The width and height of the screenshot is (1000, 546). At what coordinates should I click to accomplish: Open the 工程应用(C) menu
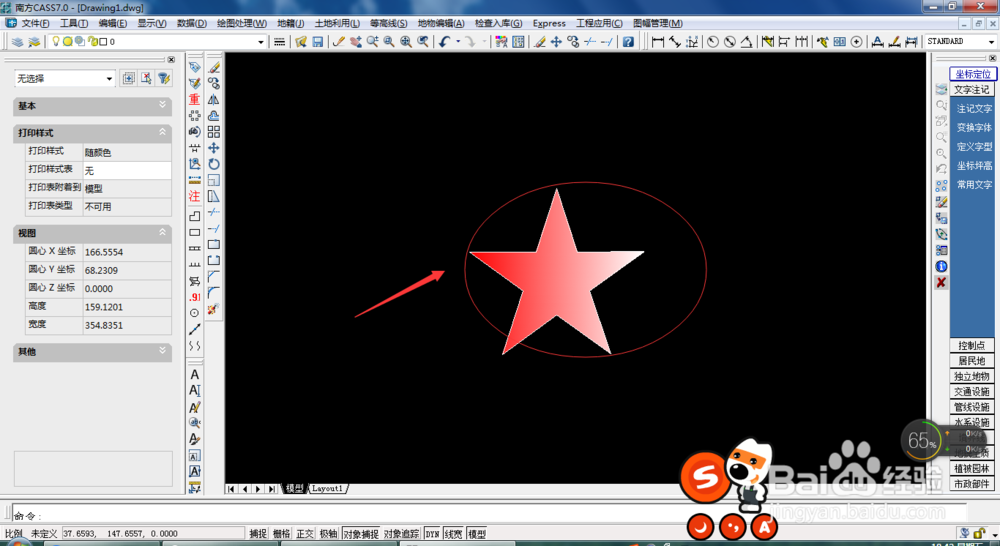[x=599, y=24]
